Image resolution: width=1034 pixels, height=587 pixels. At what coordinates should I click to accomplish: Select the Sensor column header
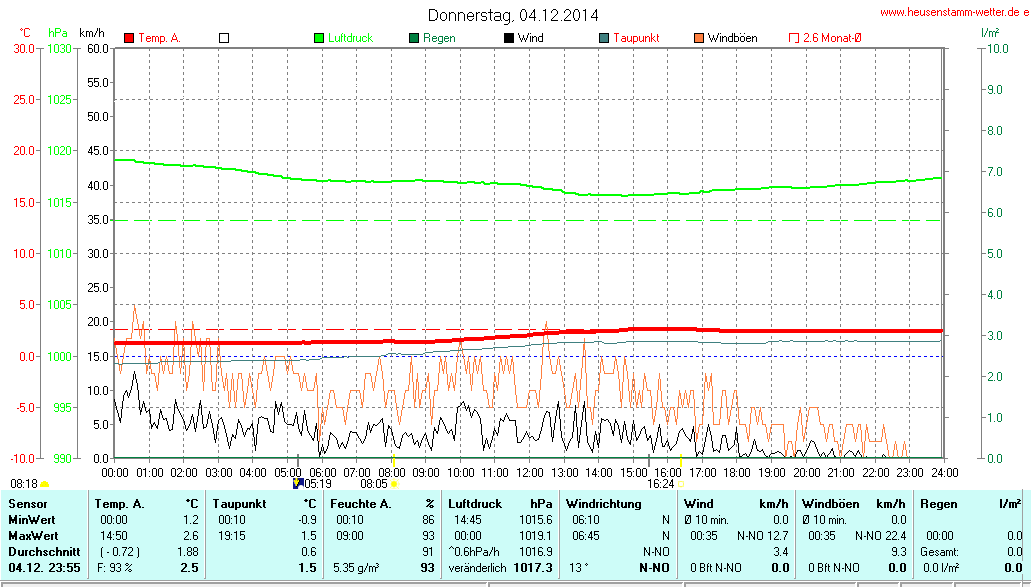(27, 504)
